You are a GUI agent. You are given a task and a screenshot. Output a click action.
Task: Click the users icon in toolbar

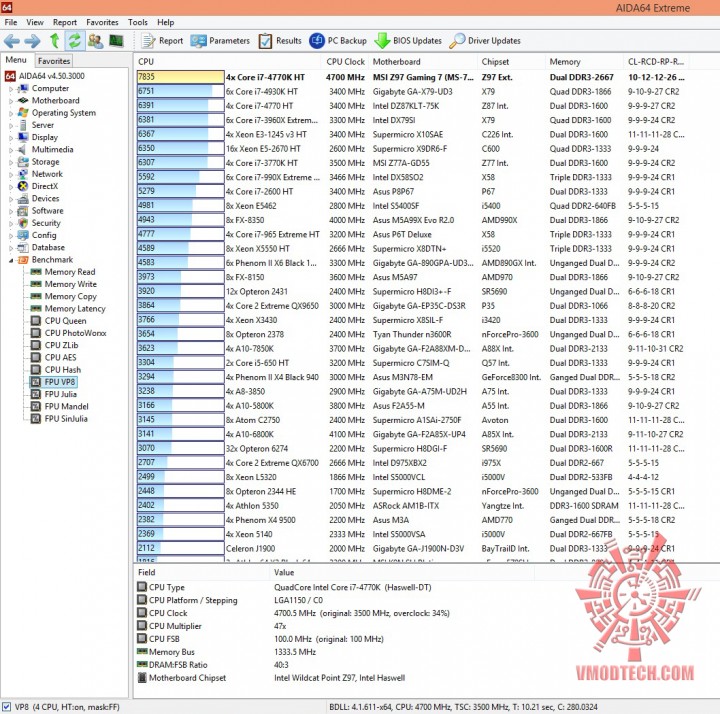tap(96, 41)
